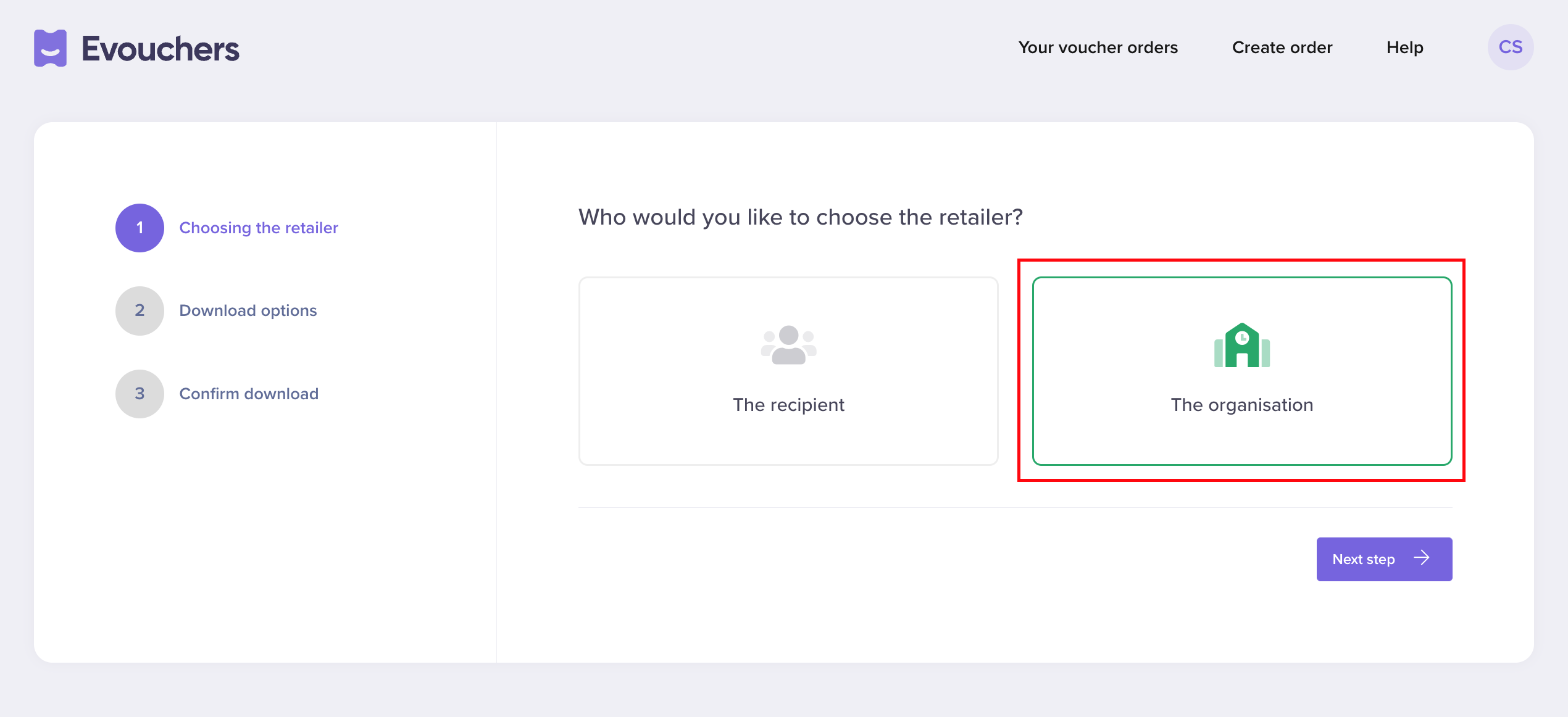Select step 1 circle indicator

coord(140,228)
